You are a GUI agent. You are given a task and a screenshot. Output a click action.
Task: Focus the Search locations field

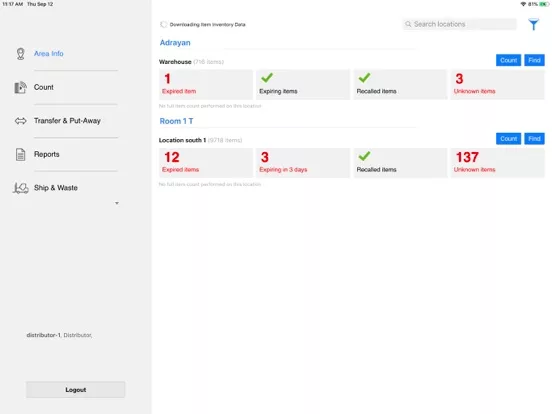coord(459,24)
